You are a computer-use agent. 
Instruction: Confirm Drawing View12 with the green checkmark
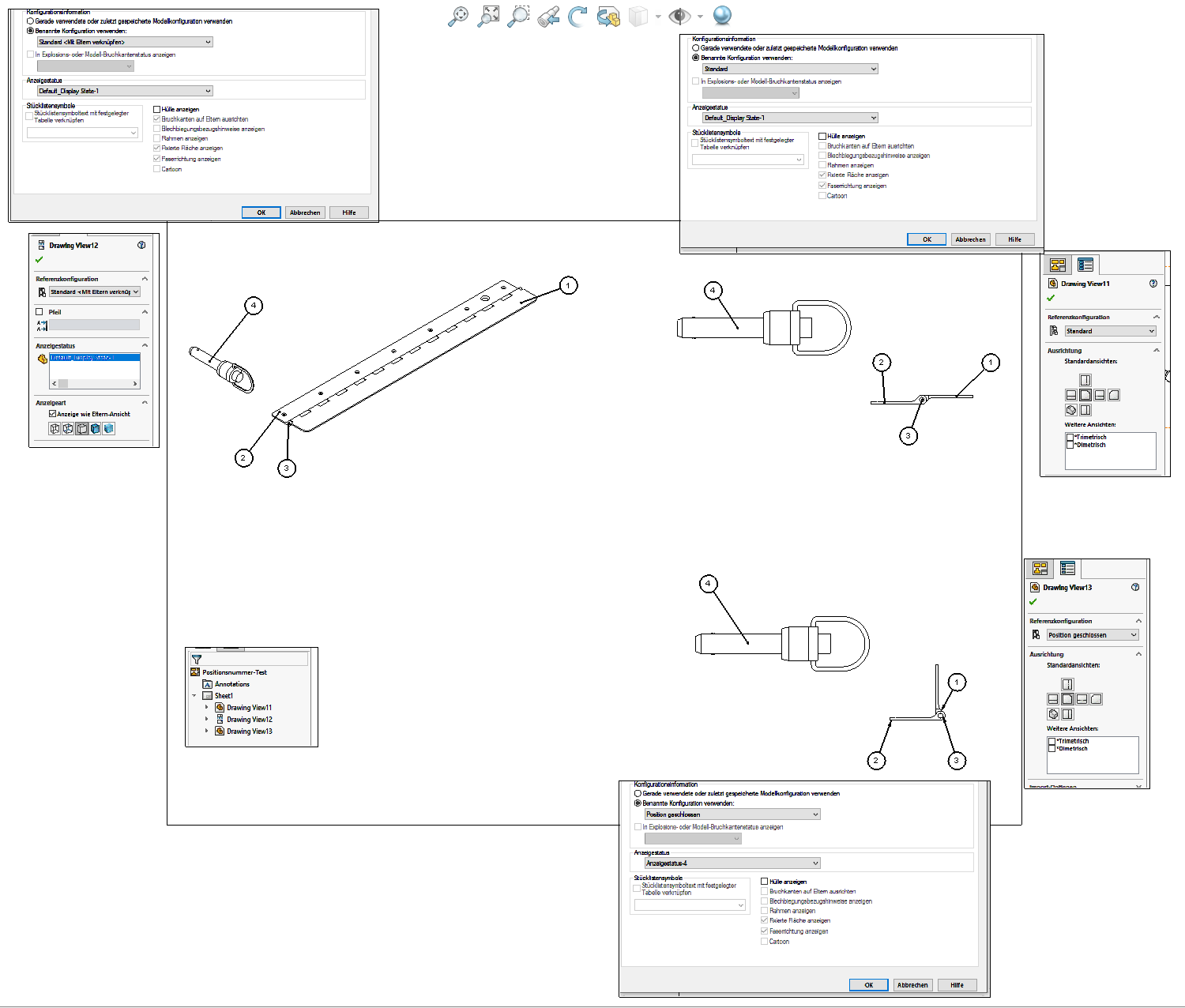pyautogui.click(x=39, y=260)
